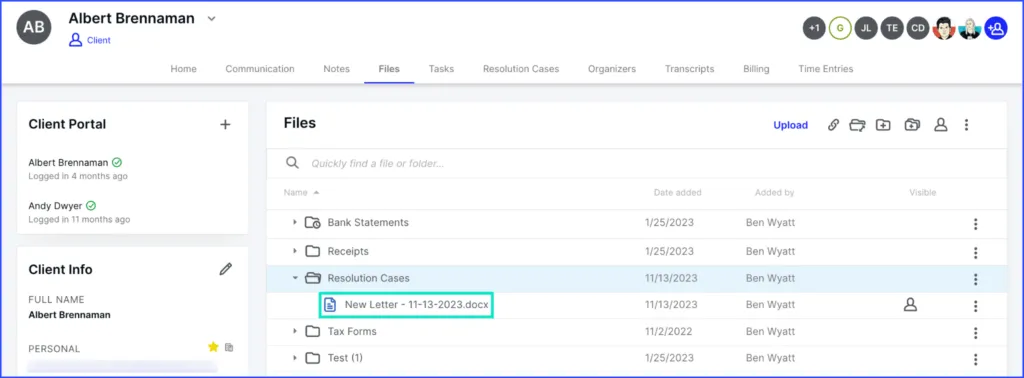Select the Tax Forms folder name

tap(352, 332)
